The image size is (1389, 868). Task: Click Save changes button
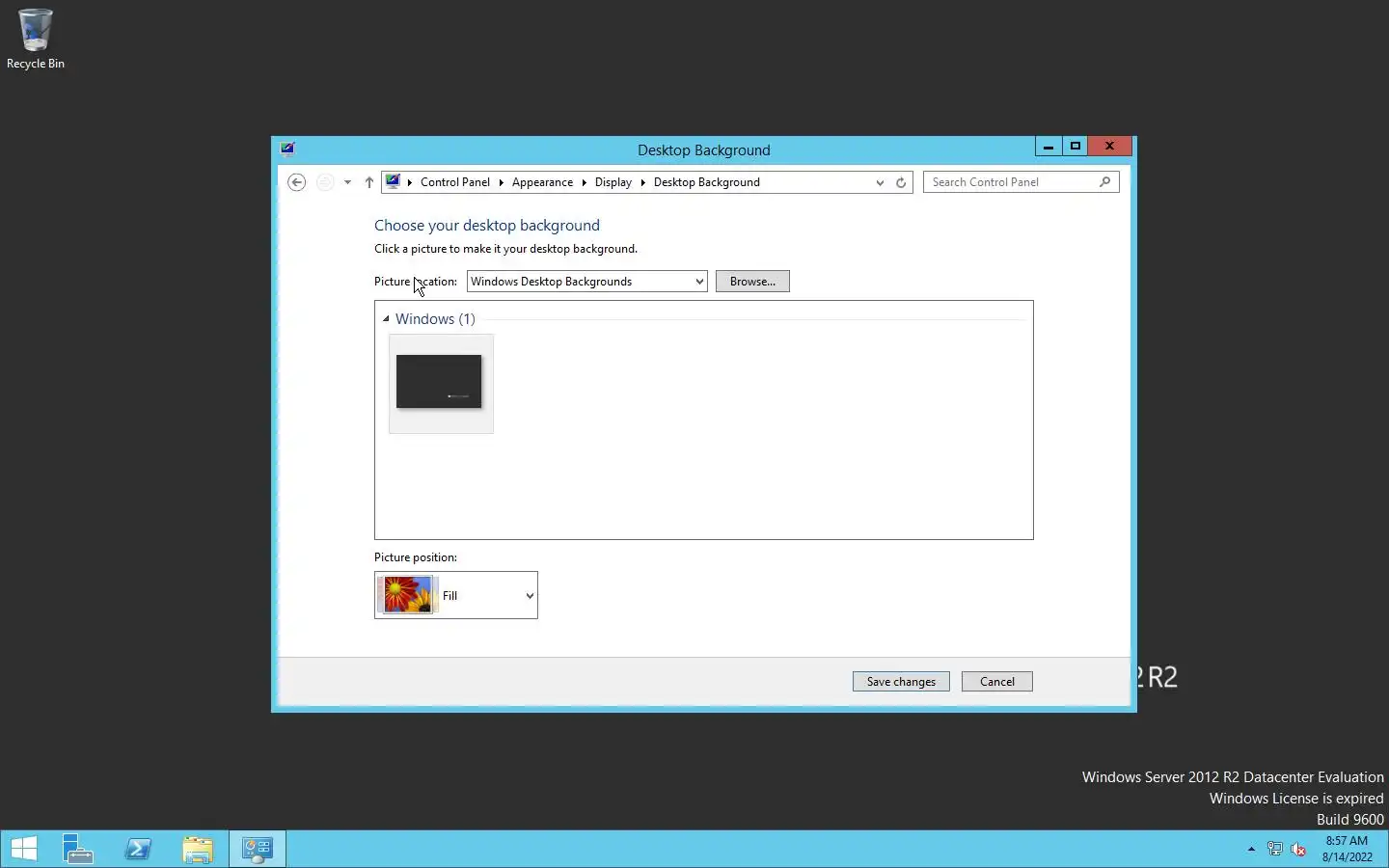pos(901,682)
